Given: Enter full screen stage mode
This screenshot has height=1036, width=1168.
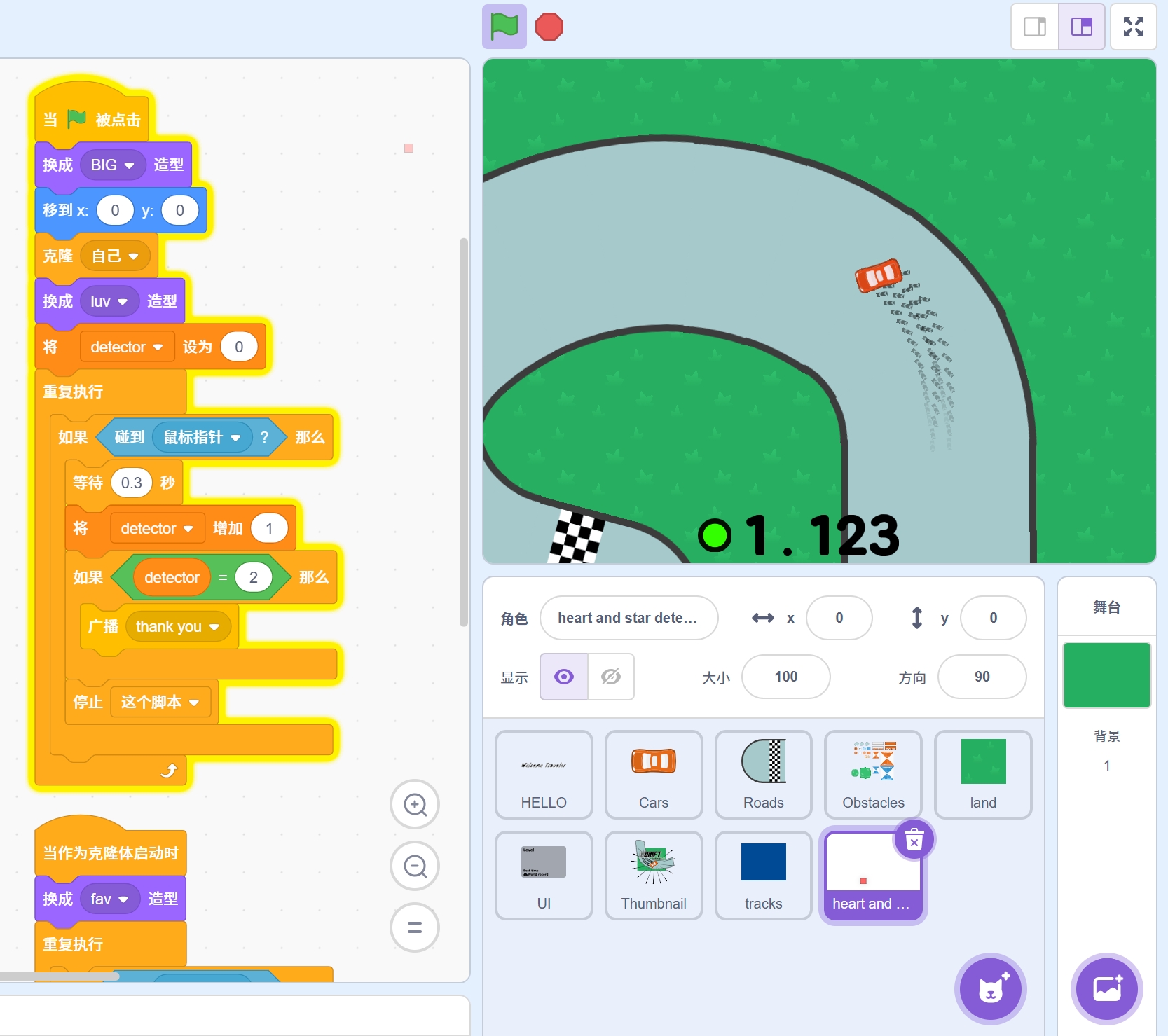Looking at the screenshot, I should pyautogui.click(x=1133, y=27).
